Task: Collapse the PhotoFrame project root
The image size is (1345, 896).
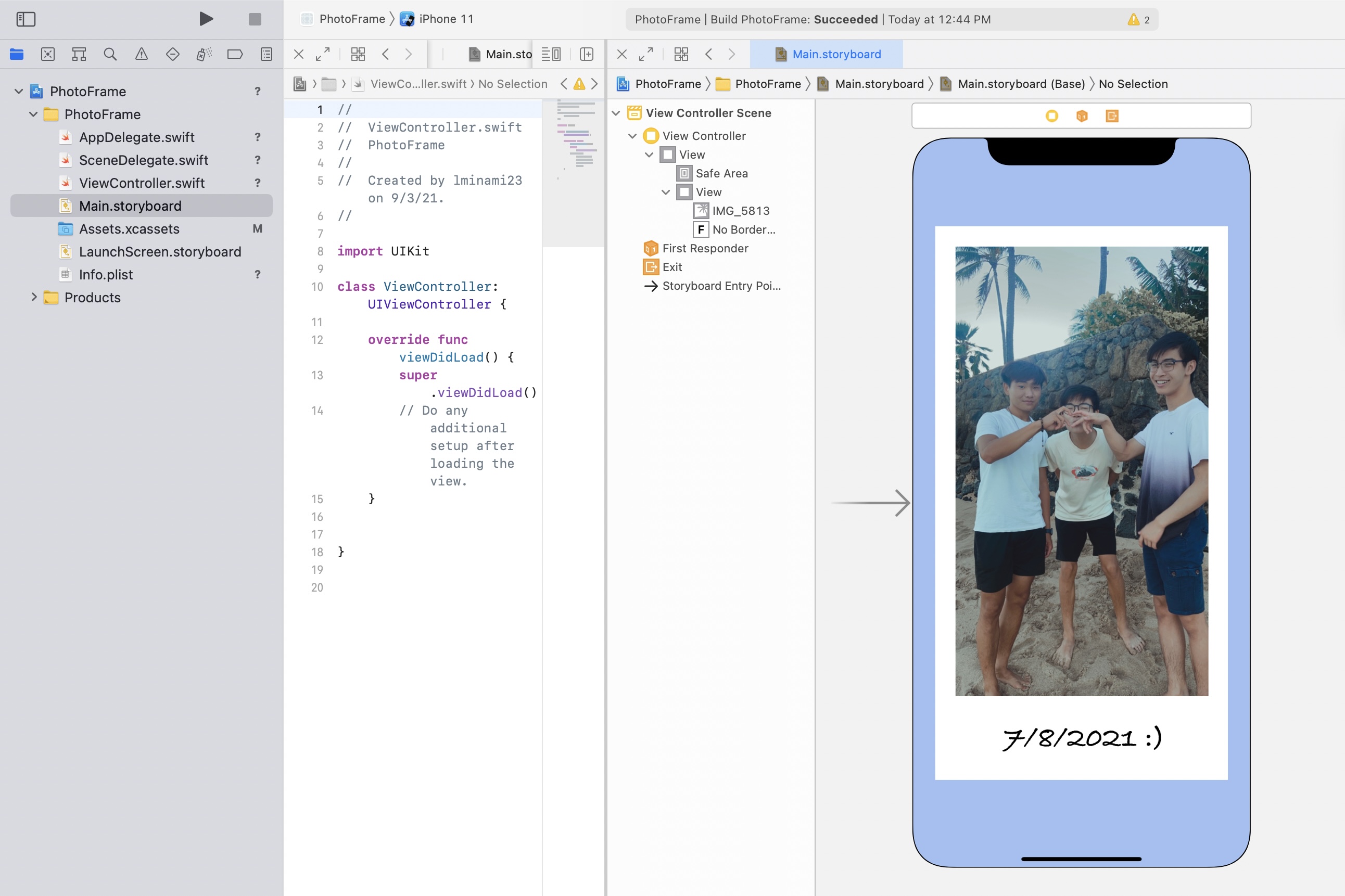Action: point(19,92)
